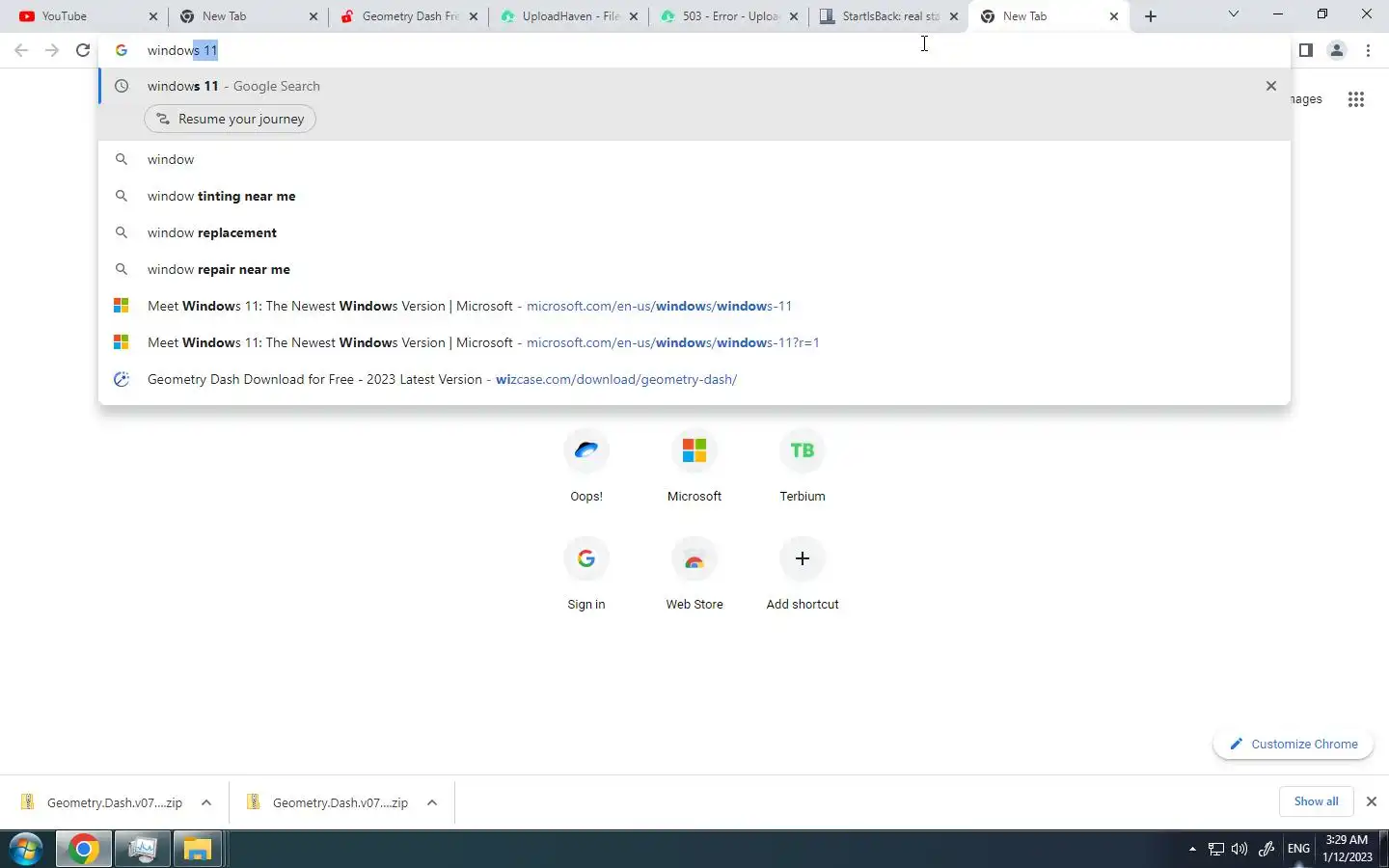Click the Customize Chrome button
Screen dimensions: 1389x868
pos(1293,744)
